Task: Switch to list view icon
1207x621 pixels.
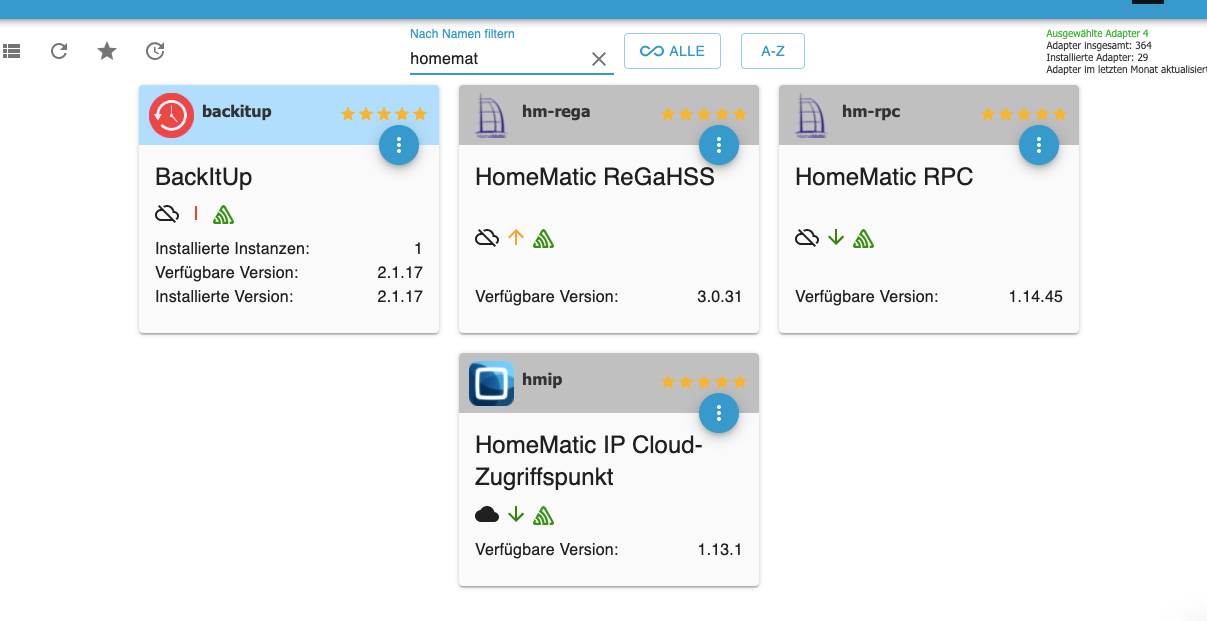Action: (11, 50)
